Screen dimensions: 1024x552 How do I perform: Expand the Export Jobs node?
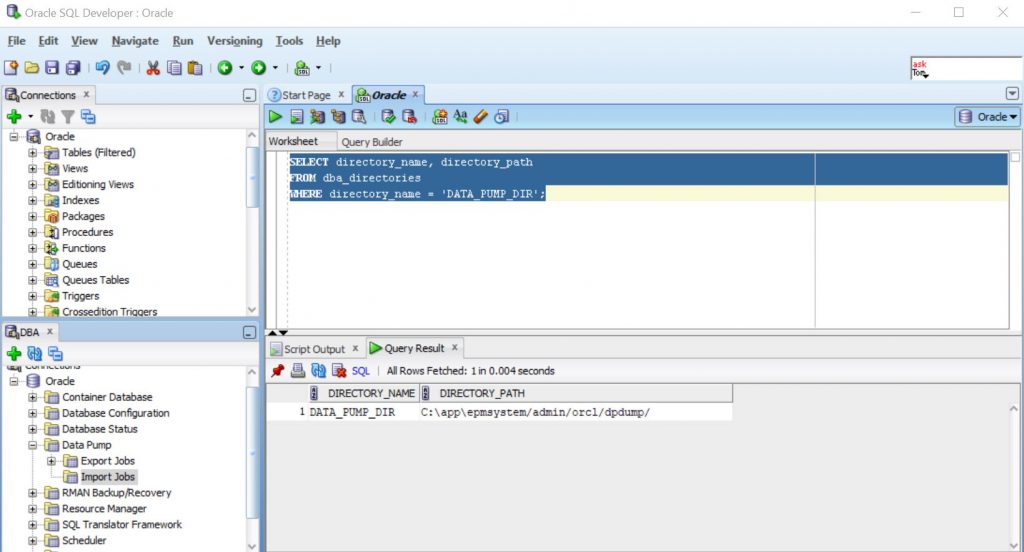point(51,461)
